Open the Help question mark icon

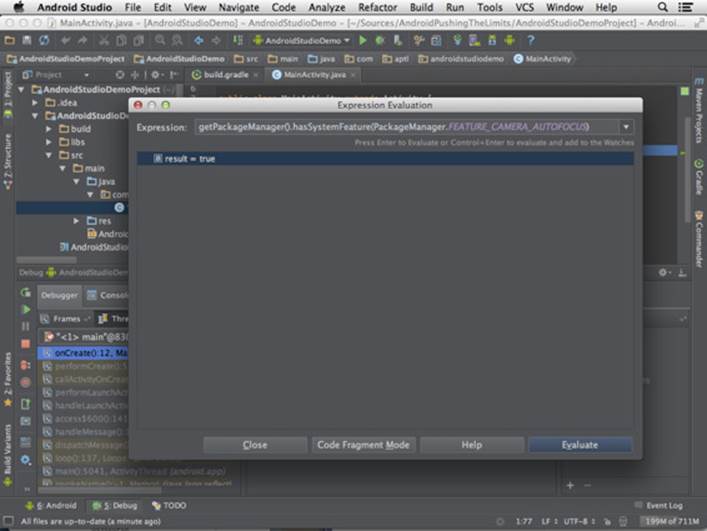click(x=531, y=41)
